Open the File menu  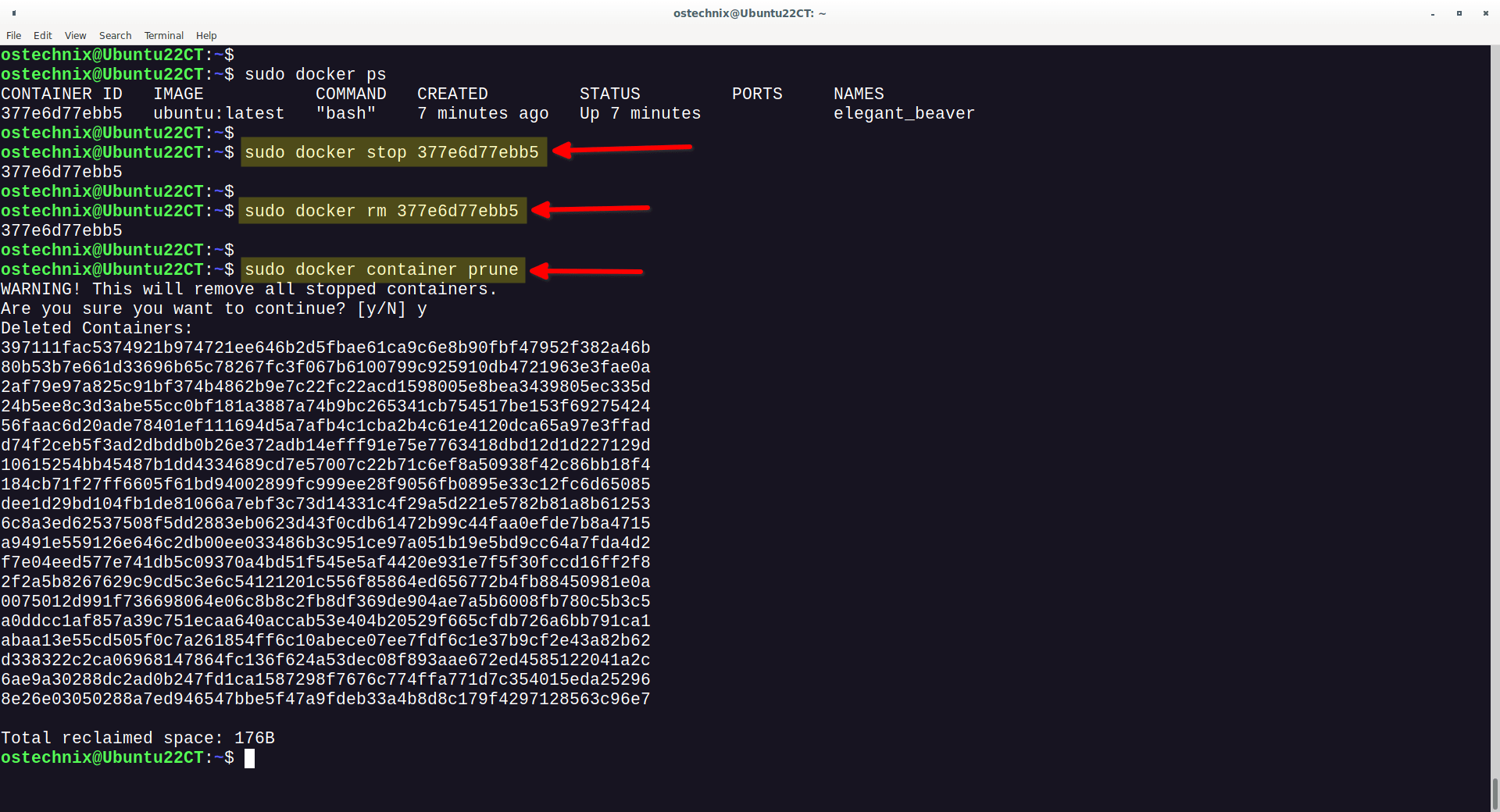[x=13, y=36]
